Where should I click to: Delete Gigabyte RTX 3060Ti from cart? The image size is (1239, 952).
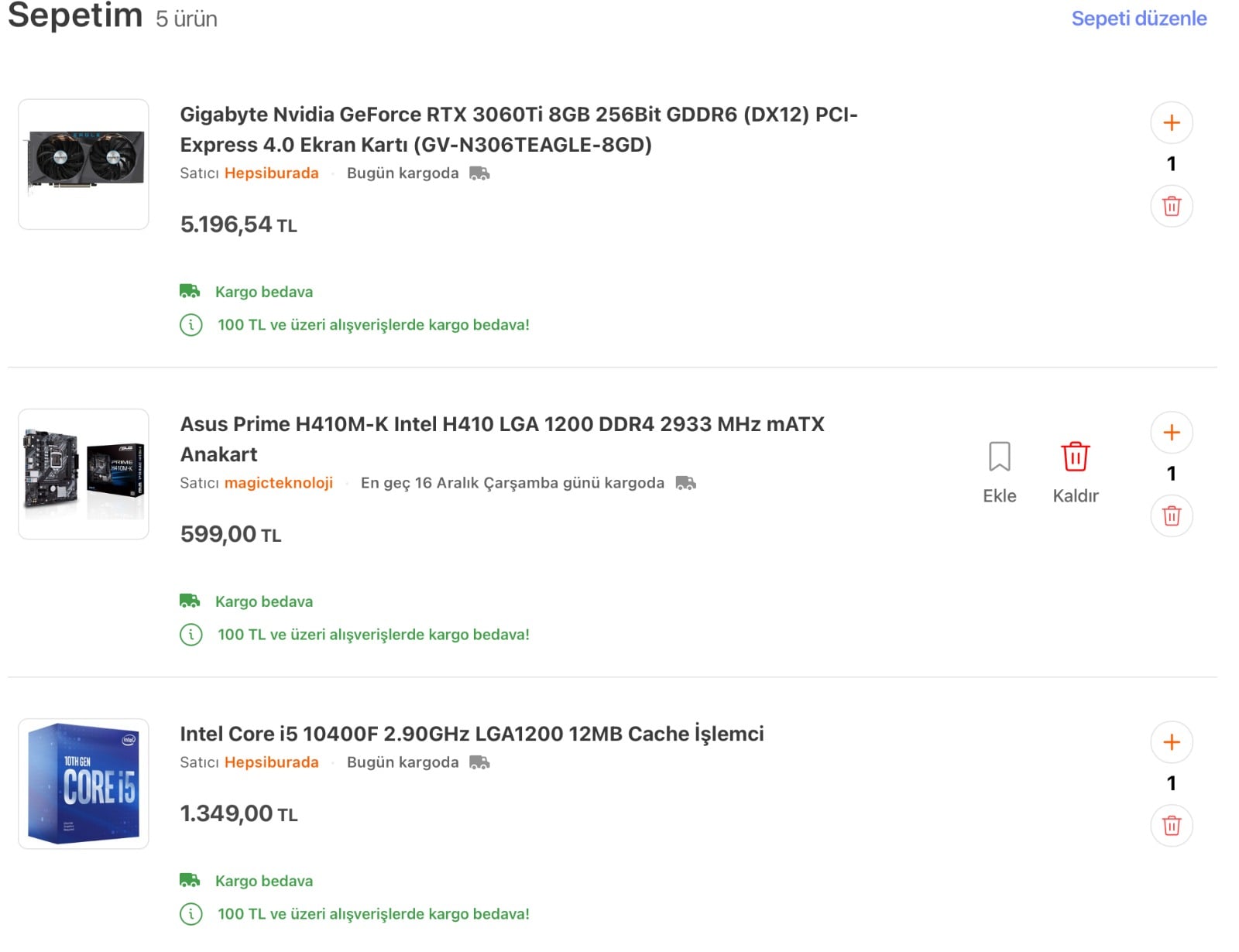click(1171, 206)
